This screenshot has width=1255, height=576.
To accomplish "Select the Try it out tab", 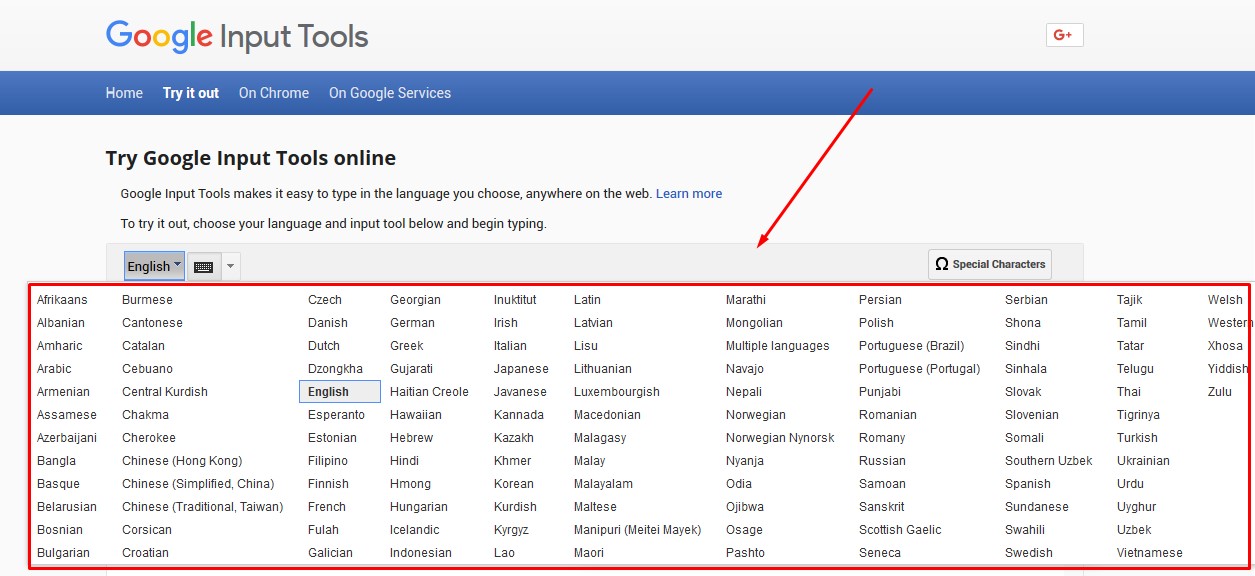I will 191,93.
